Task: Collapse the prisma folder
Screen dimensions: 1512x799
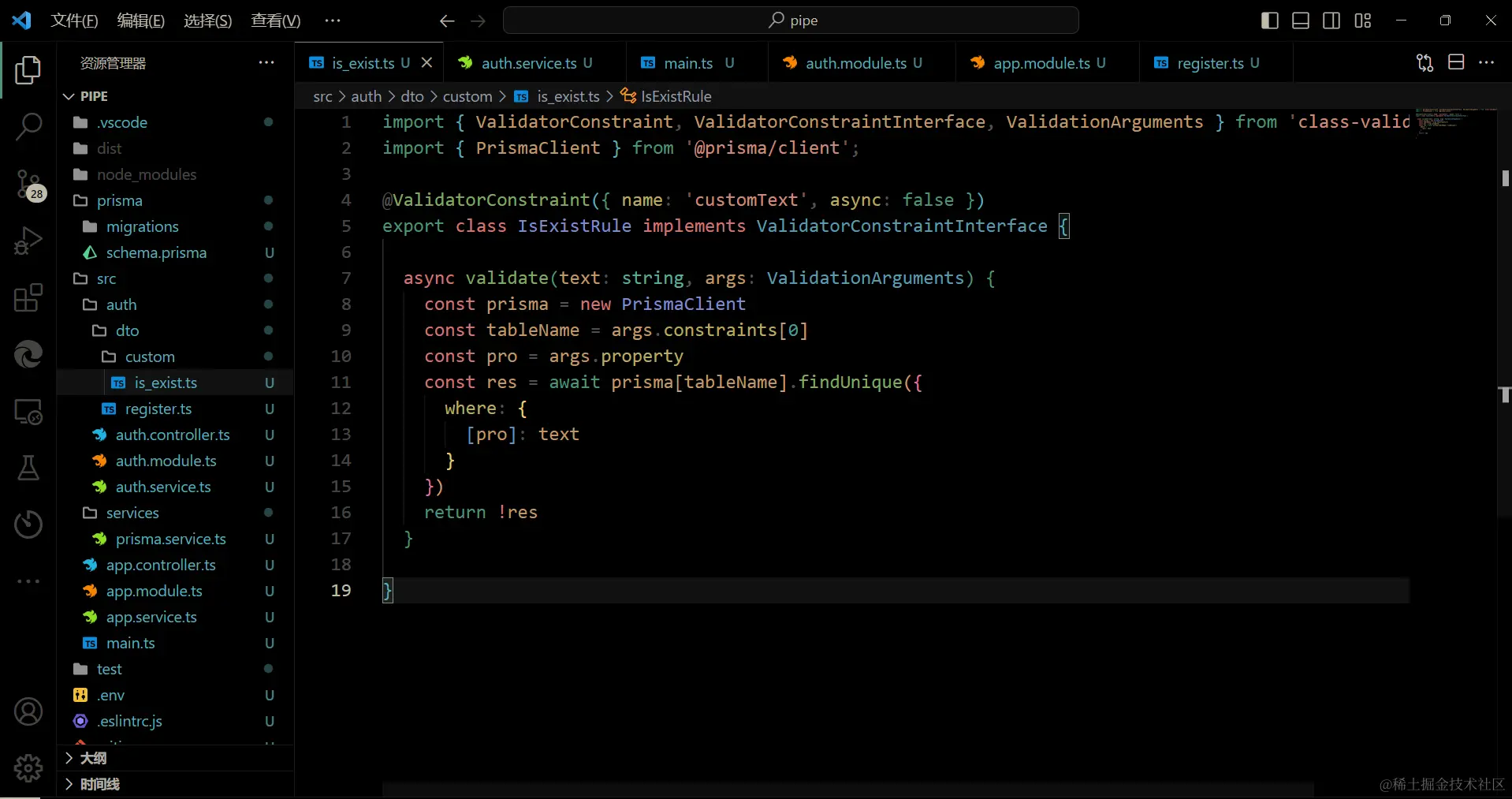Action: click(175, 200)
